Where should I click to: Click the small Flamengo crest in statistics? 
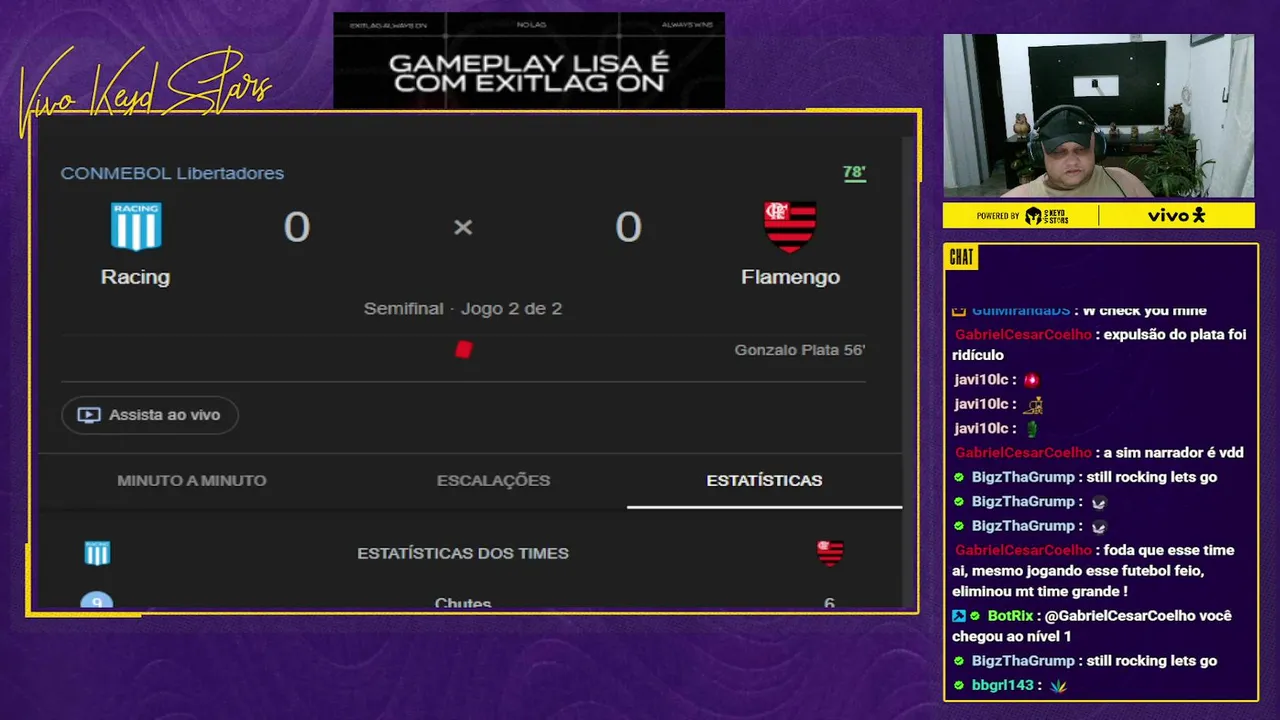coord(830,553)
